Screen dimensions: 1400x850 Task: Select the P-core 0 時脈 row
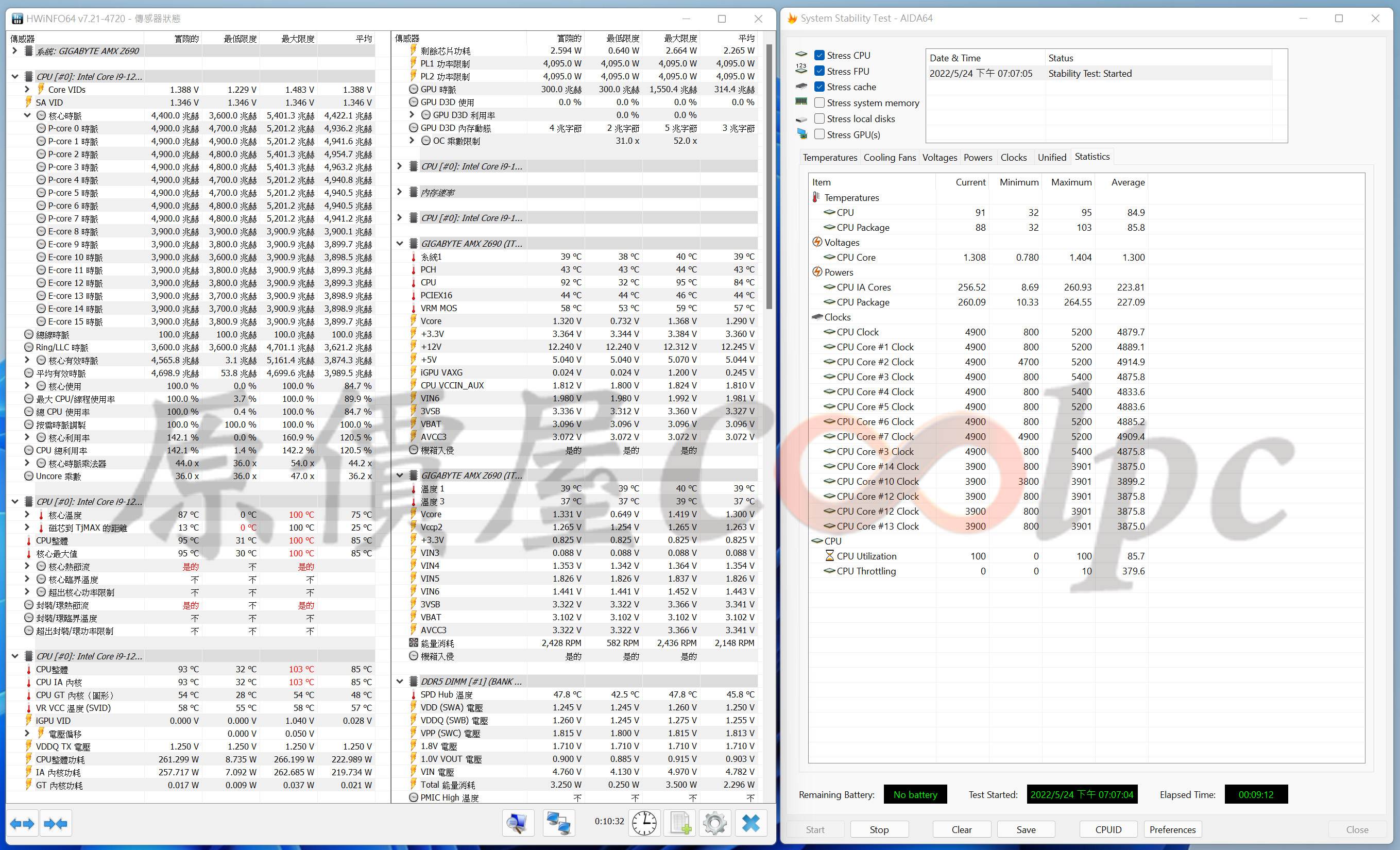[x=192, y=128]
